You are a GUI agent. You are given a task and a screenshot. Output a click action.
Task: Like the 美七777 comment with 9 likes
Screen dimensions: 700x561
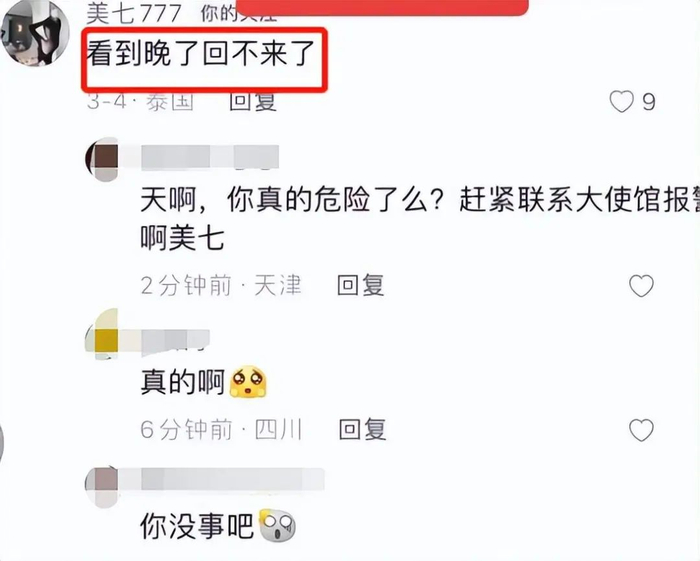pyautogui.click(x=622, y=102)
